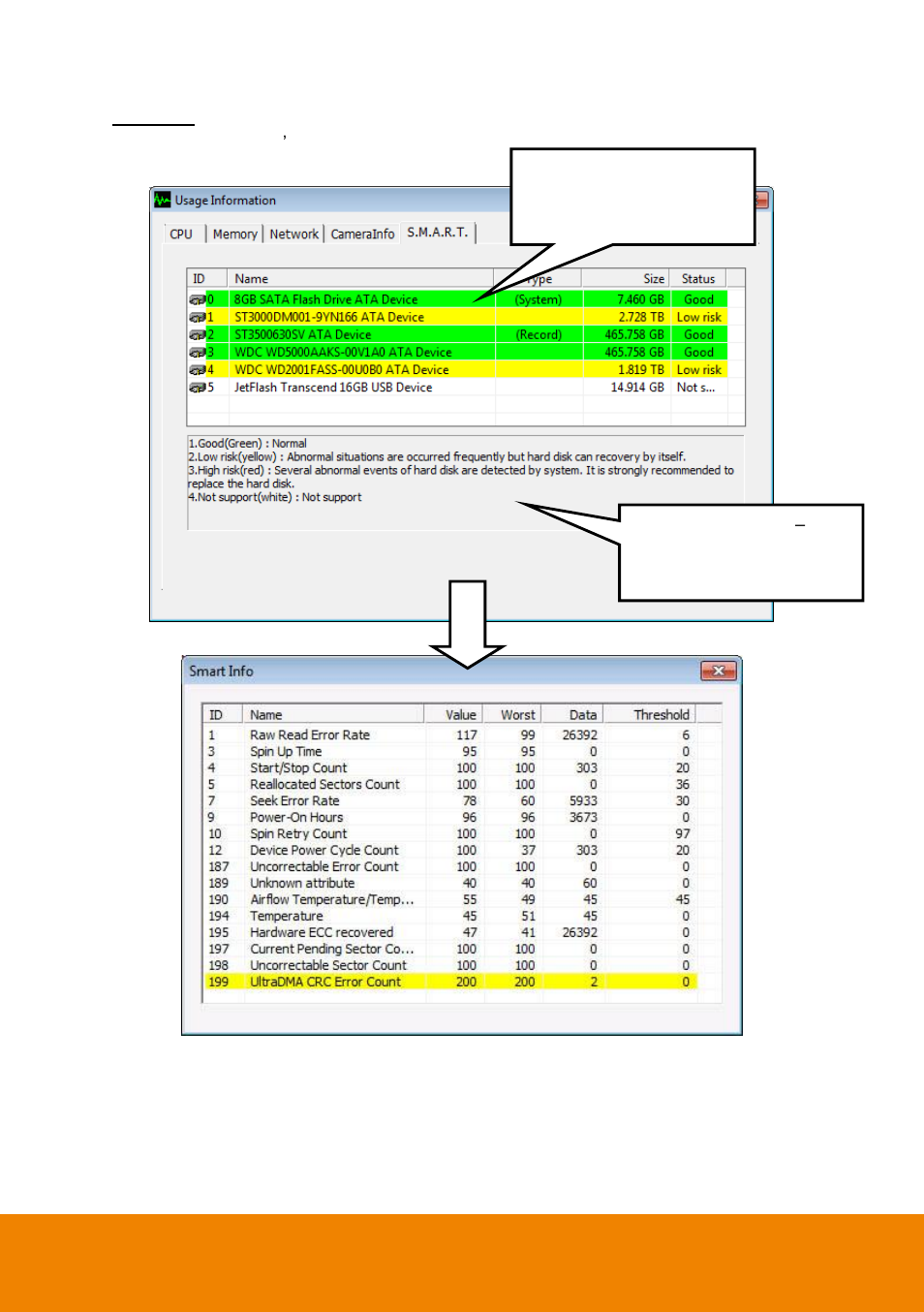
Task: Sort Smart Info by Worst column
Action: click(511, 714)
